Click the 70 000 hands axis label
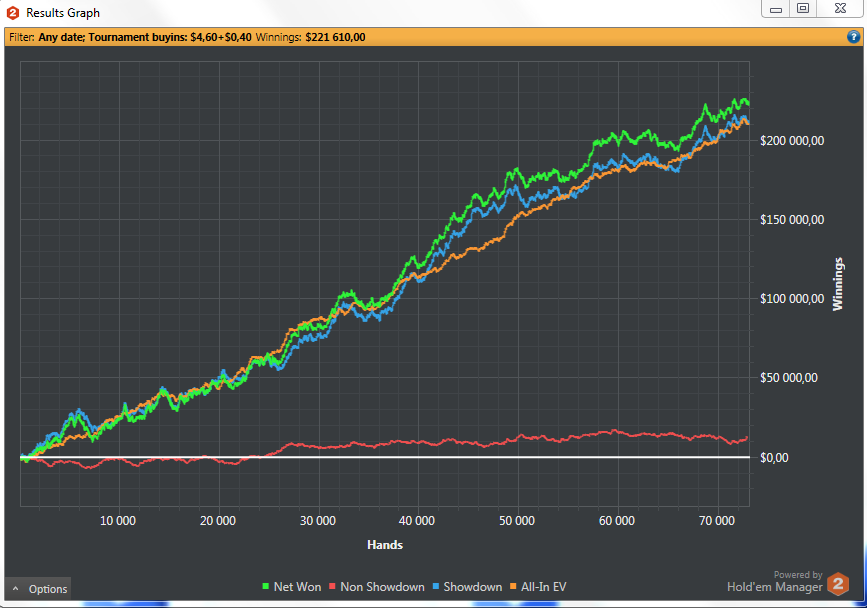867x608 pixels. (717, 521)
